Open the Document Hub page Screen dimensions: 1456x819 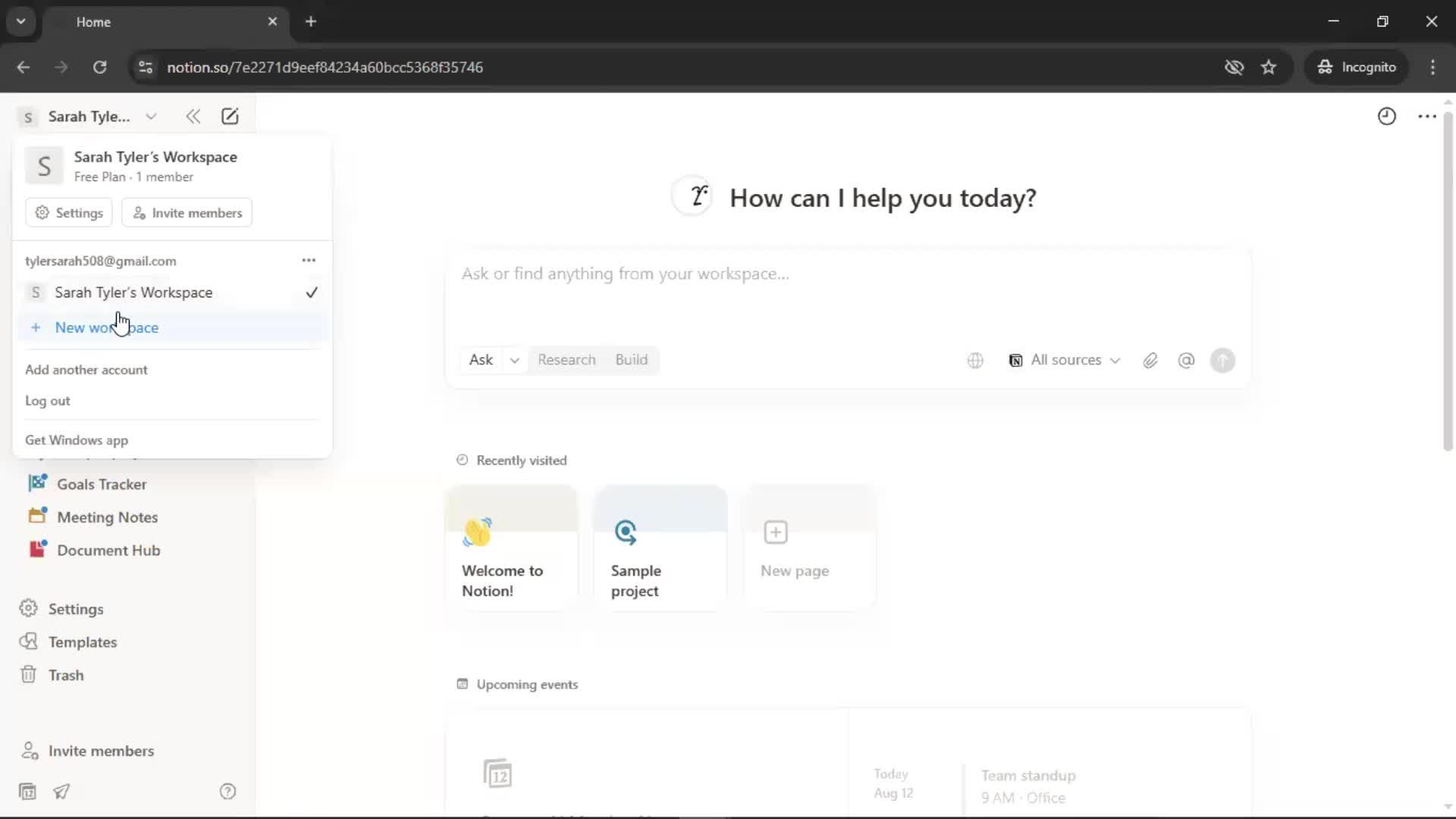(x=108, y=551)
